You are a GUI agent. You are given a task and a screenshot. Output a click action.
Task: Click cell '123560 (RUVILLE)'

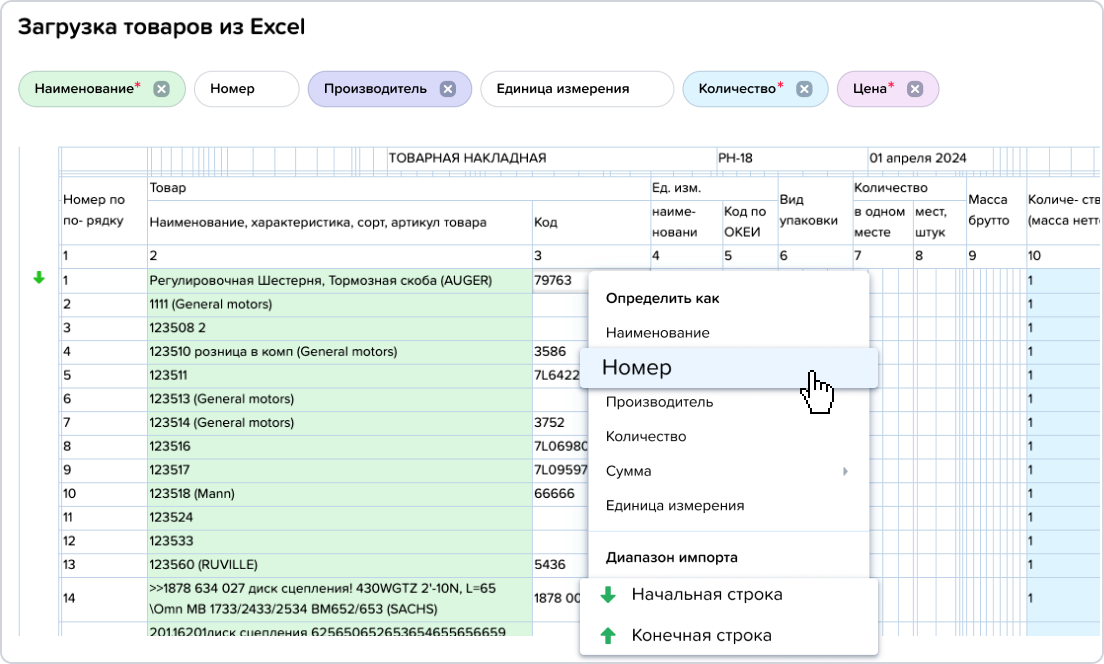[x=339, y=565]
